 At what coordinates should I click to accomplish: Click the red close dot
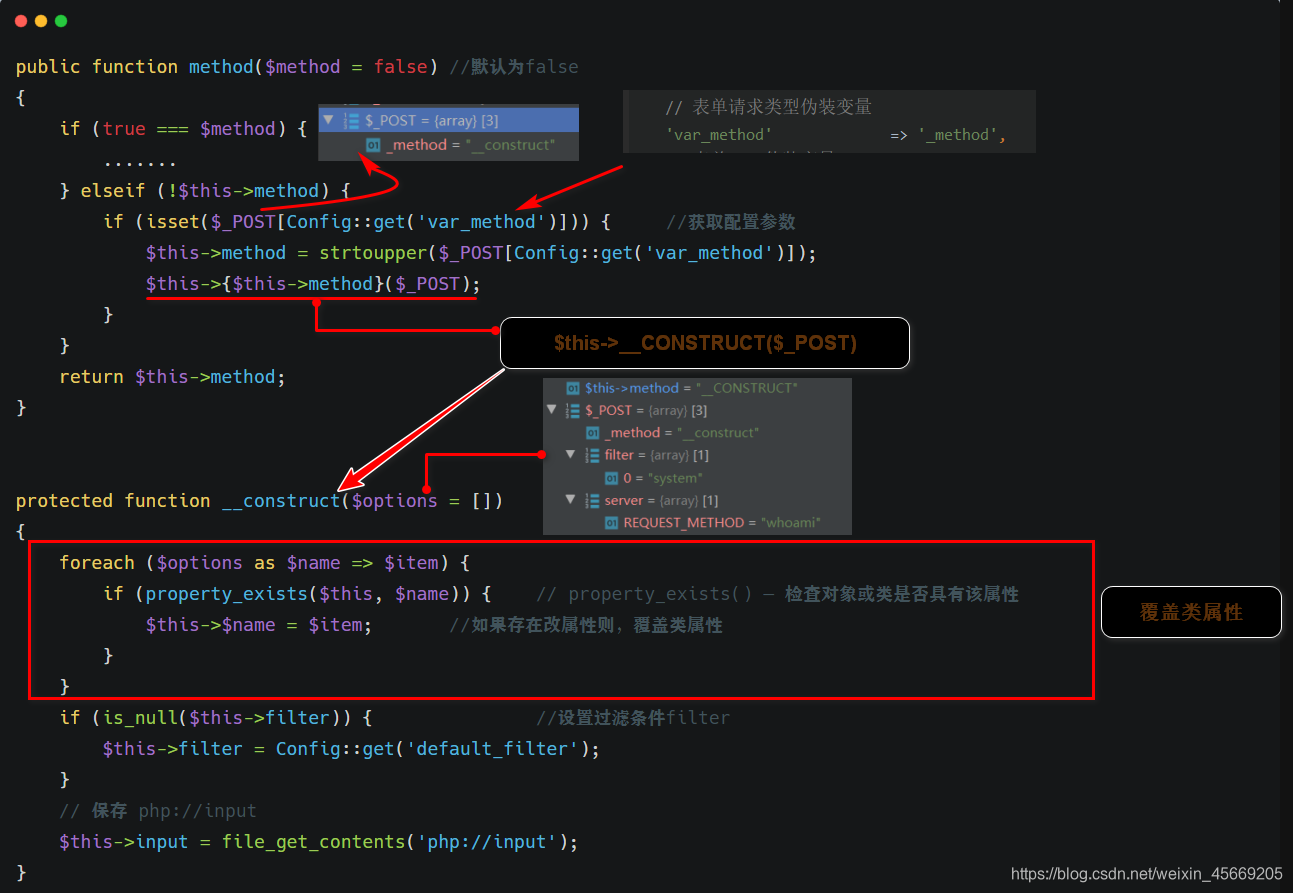pyautogui.click(x=21, y=21)
